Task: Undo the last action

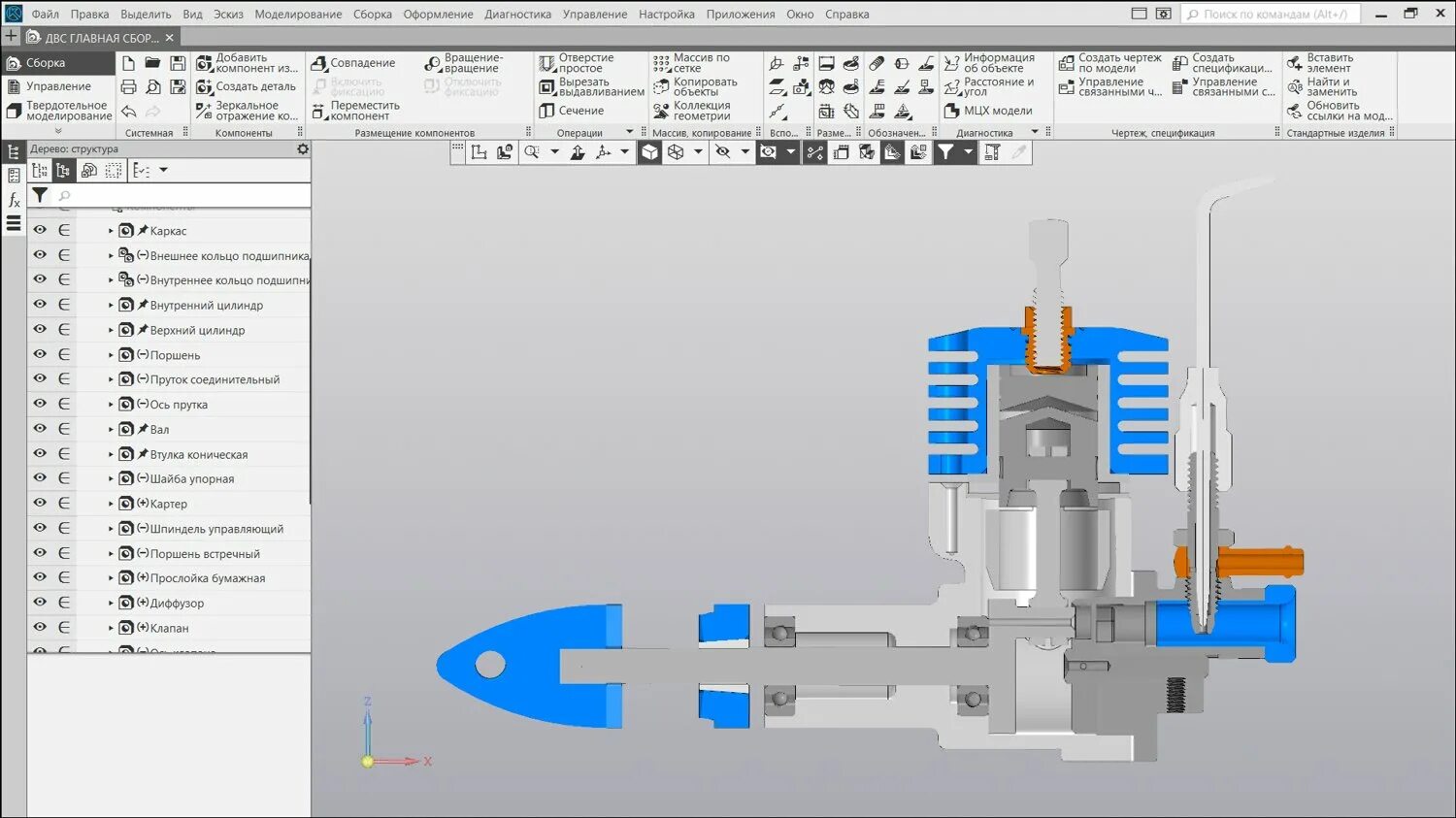Action: pos(128,112)
